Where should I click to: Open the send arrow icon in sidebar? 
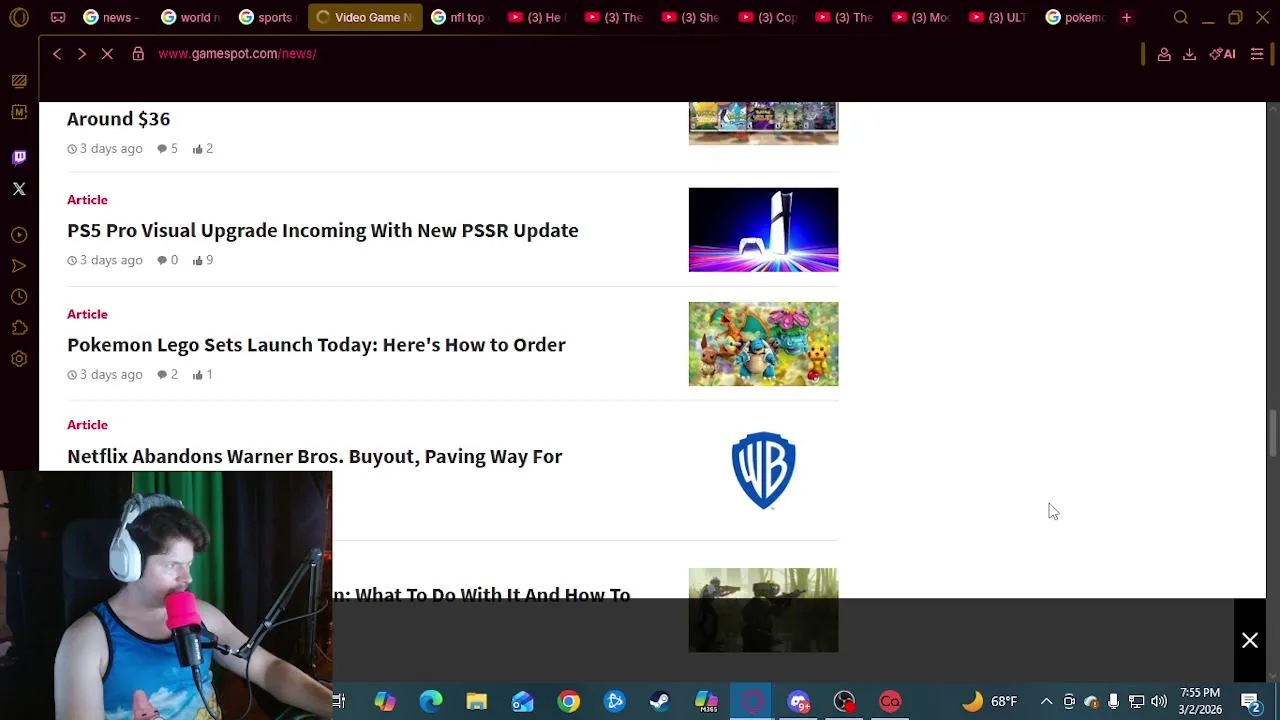pos(19,266)
